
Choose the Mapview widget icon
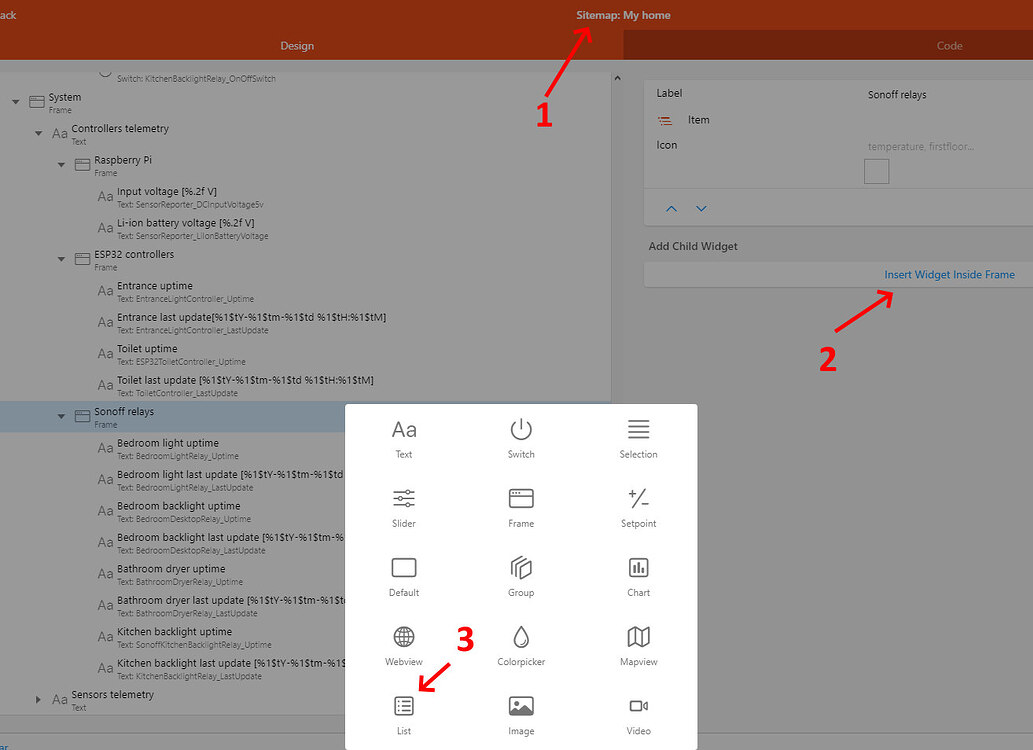(x=638, y=637)
